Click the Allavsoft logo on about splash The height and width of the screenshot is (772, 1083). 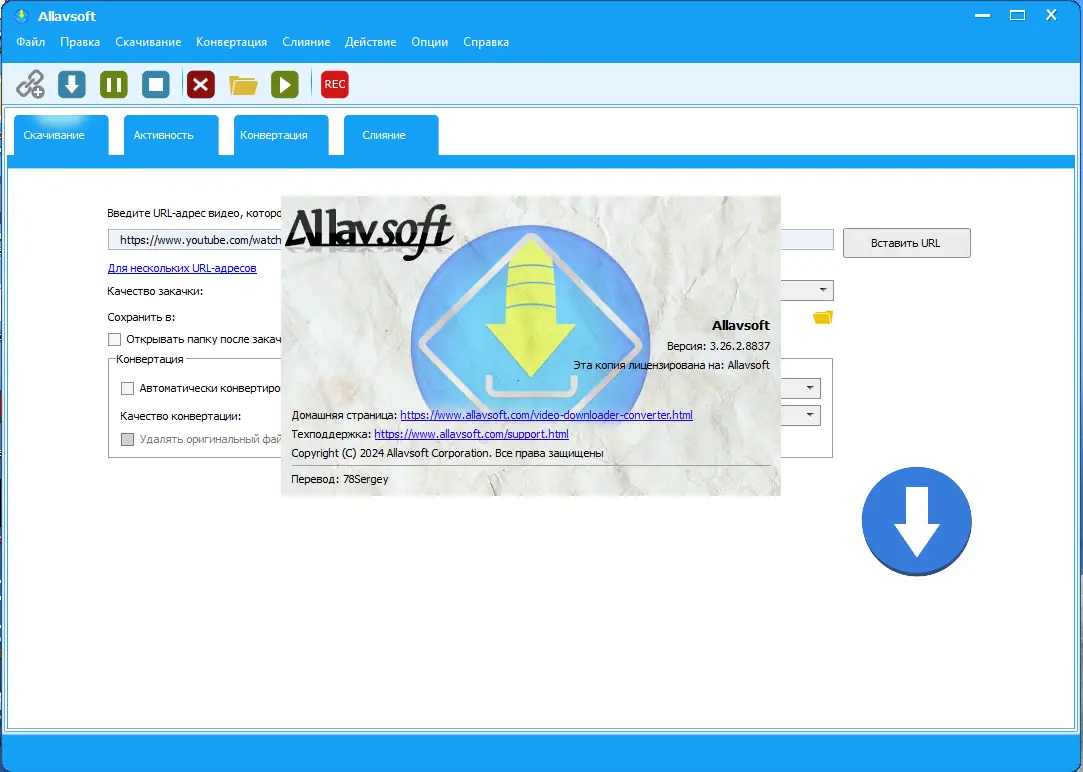point(369,231)
